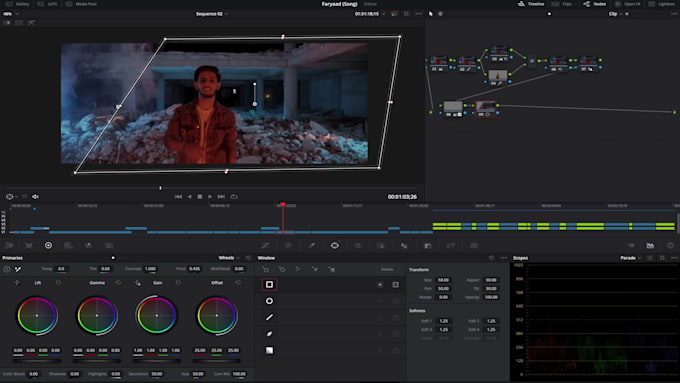Screen dimensions: 680x383
Task: Add a new circle window
Action: tap(282, 269)
